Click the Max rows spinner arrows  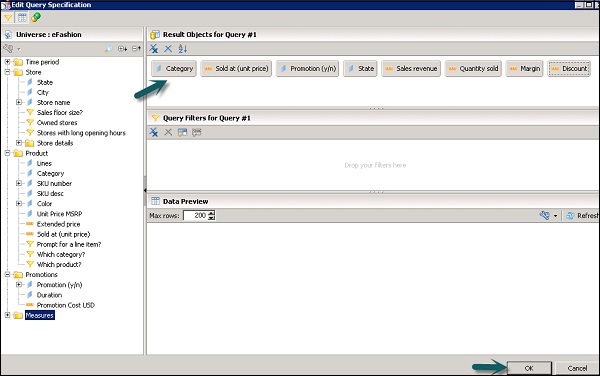[x=212, y=216]
